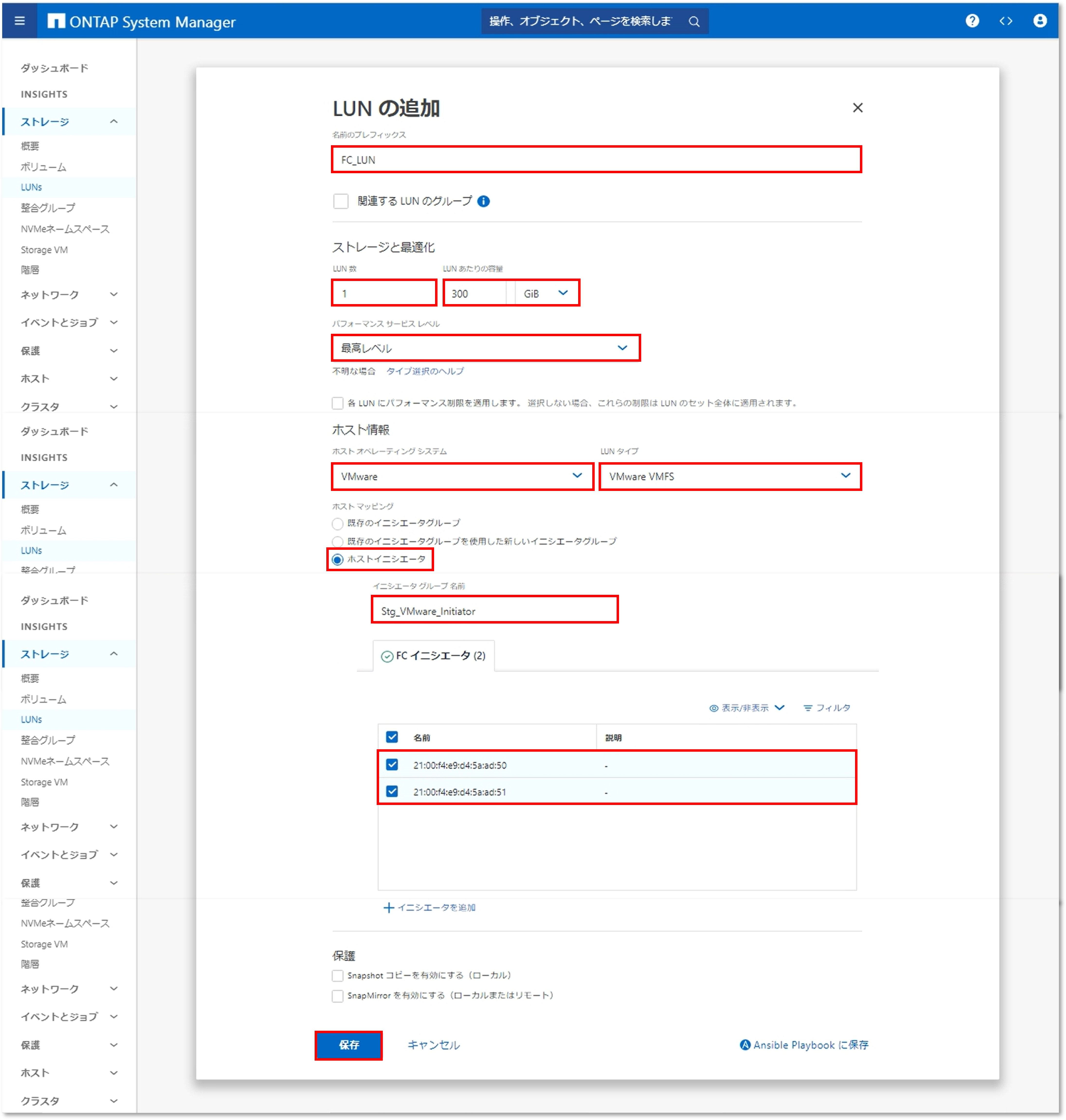Open the API log code icon
1066x1120 pixels.
1006,21
